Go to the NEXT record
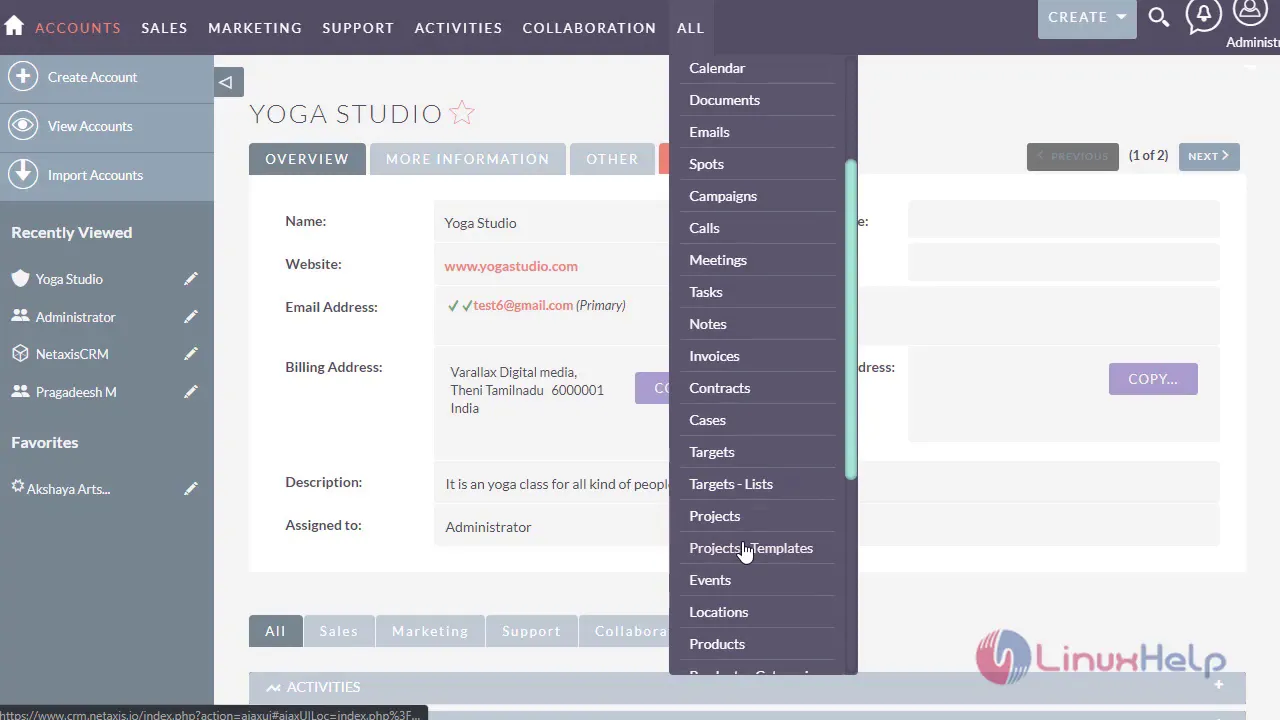Viewport: 1280px width, 720px height. pyautogui.click(x=1209, y=156)
